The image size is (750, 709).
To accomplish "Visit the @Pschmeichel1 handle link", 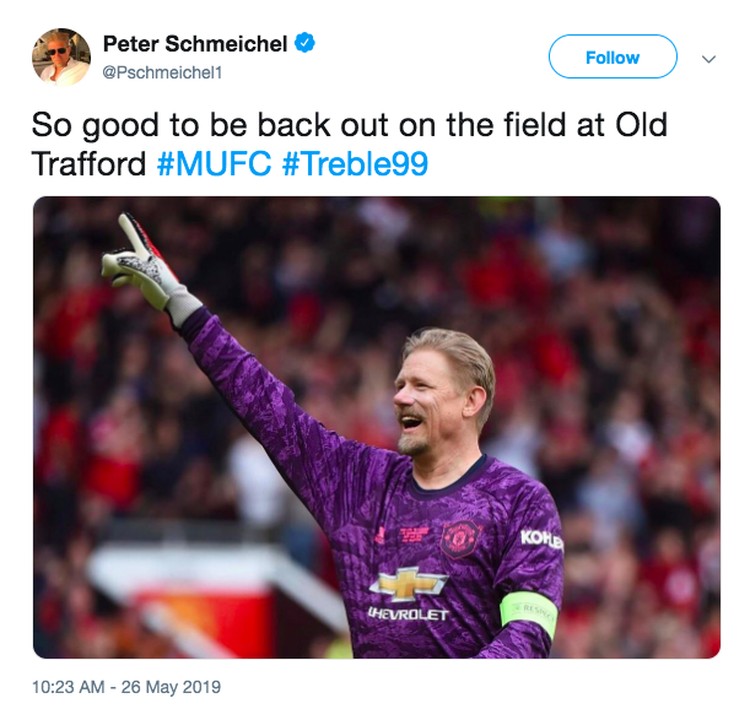I will 163,73.
